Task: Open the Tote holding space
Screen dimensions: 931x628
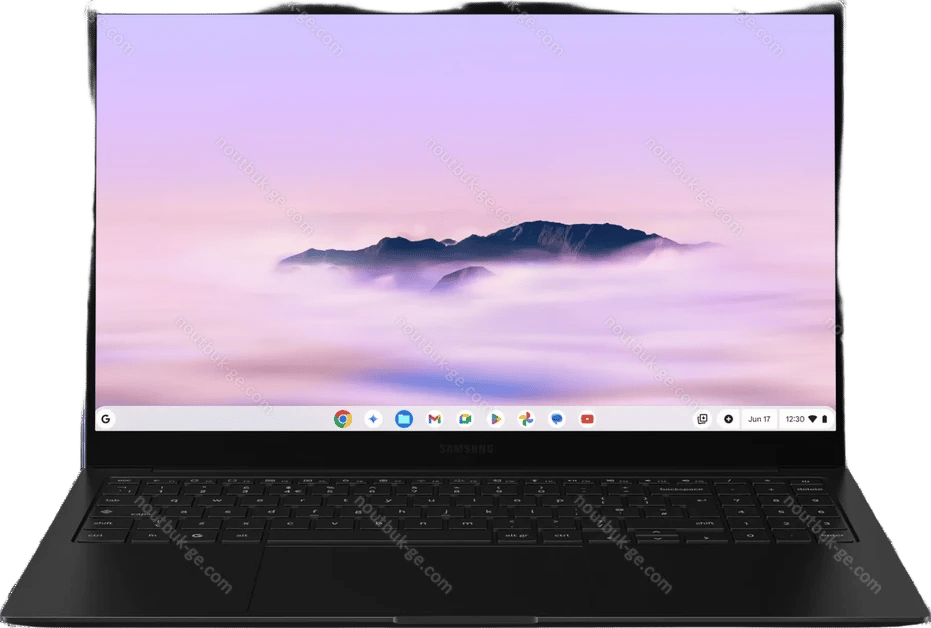Action: (x=702, y=419)
